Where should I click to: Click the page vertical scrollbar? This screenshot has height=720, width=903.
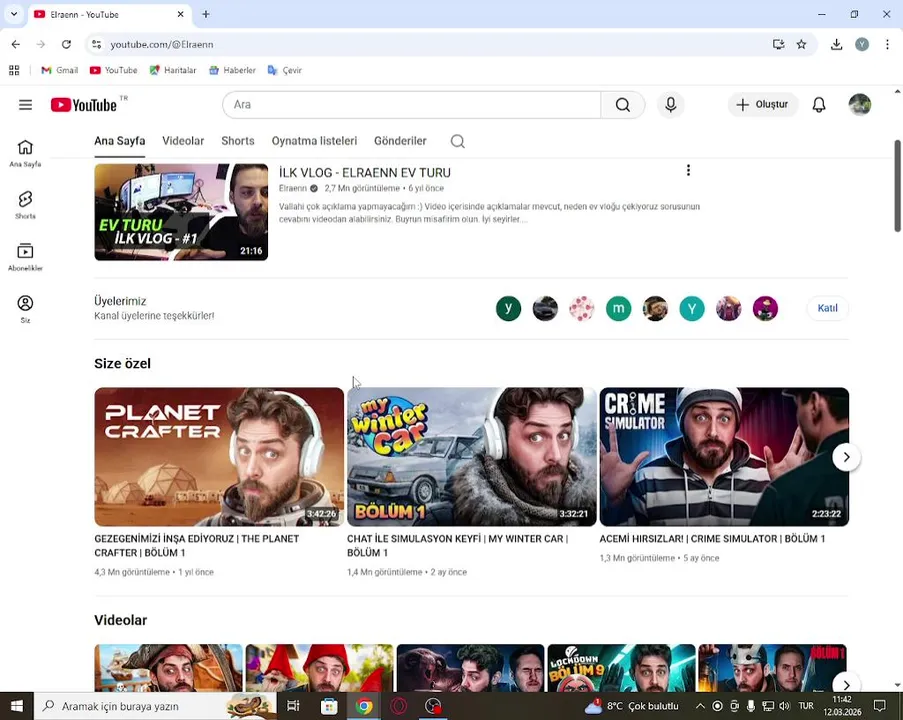[897, 186]
